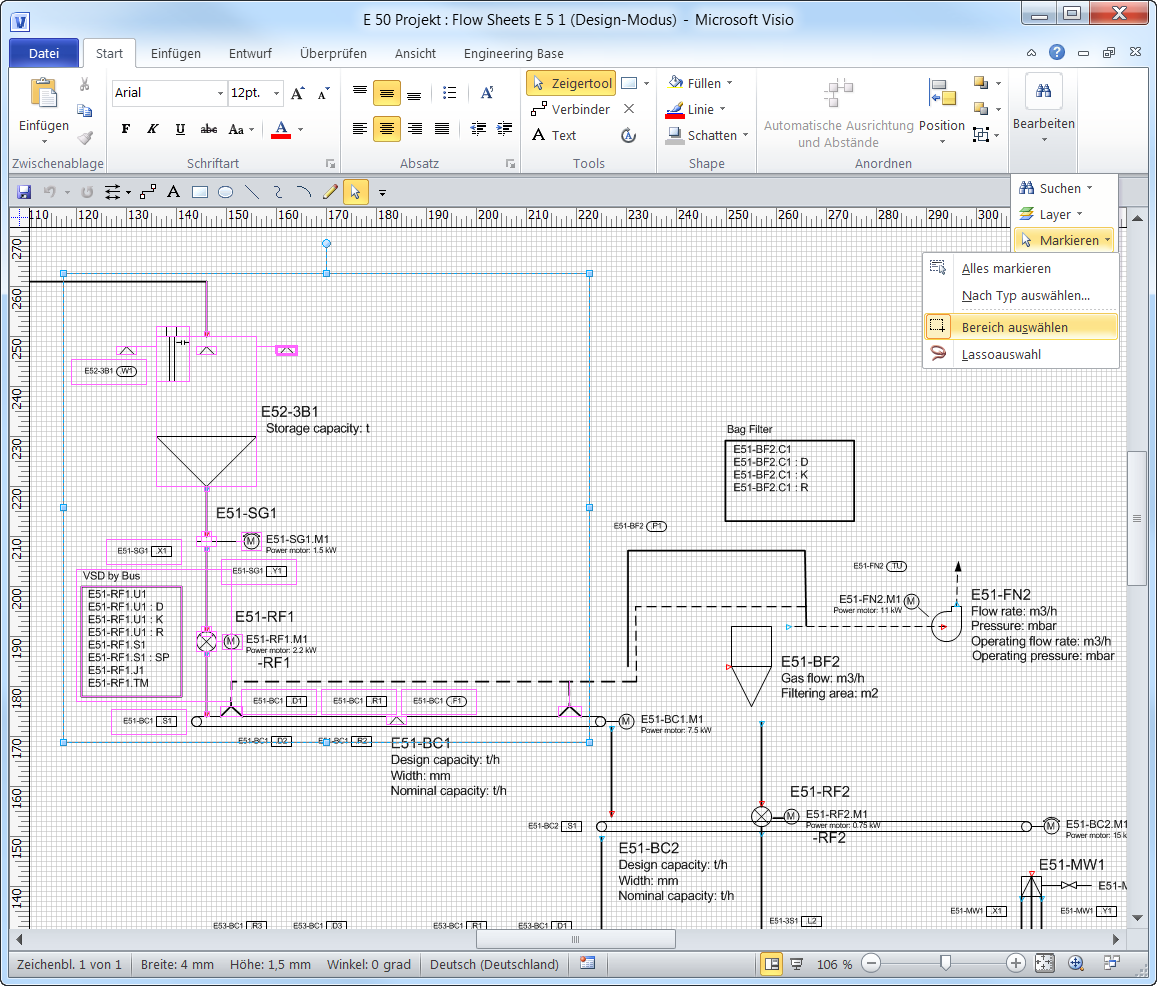
Task: Choose Lassoauswahl from the menu
Action: [x=1020, y=354]
